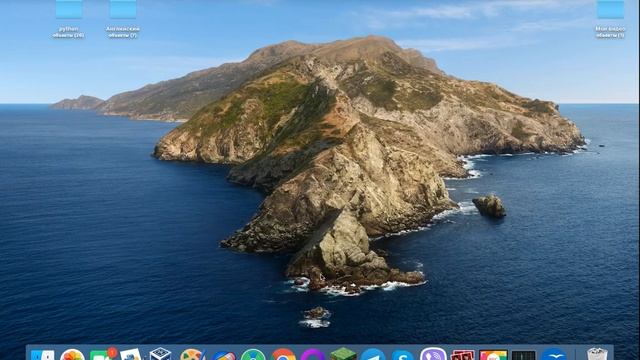Launch the blue bird app in the Dock
640x360 pixels.
tap(553, 355)
